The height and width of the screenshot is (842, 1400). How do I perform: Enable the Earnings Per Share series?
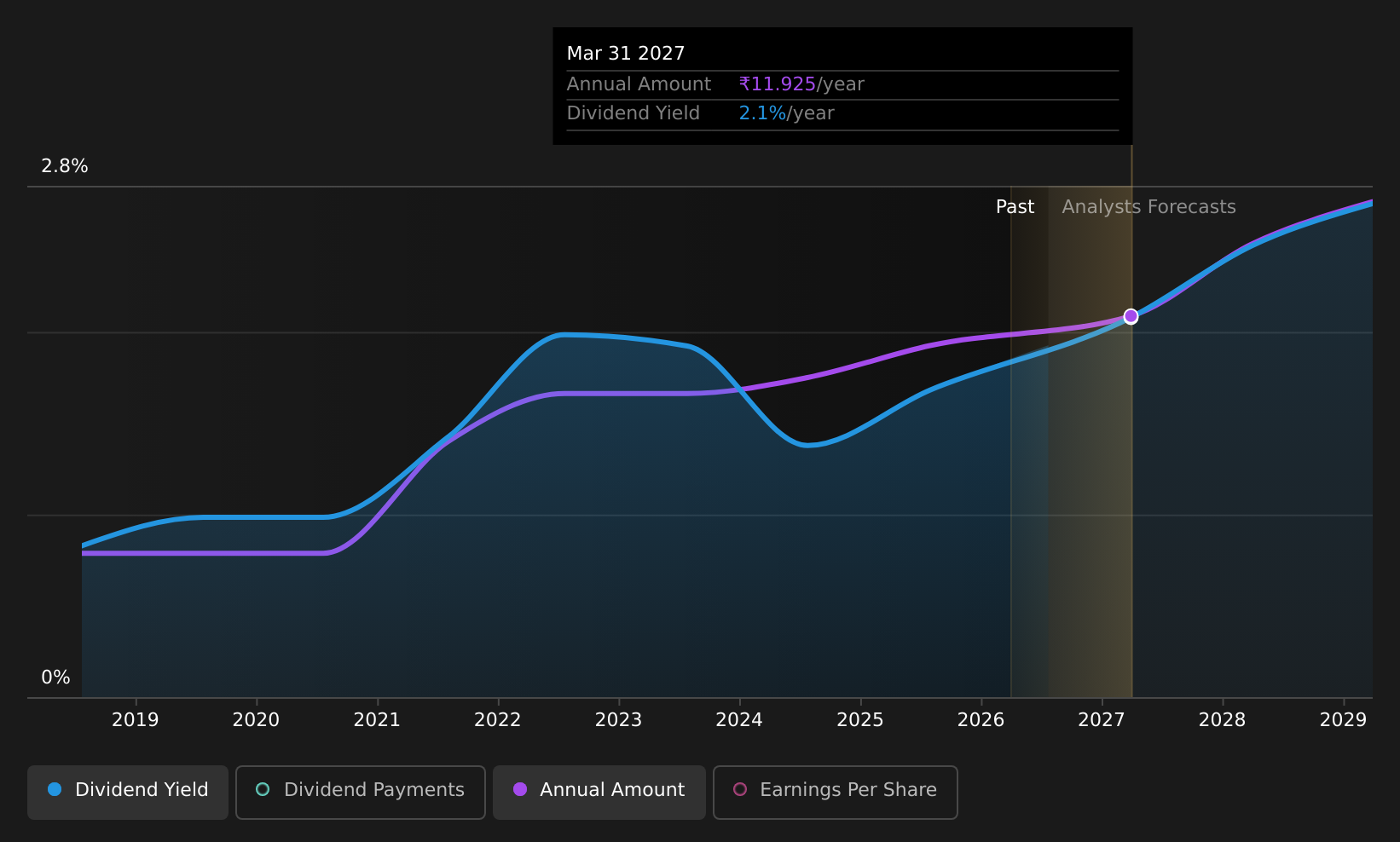click(836, 792)
